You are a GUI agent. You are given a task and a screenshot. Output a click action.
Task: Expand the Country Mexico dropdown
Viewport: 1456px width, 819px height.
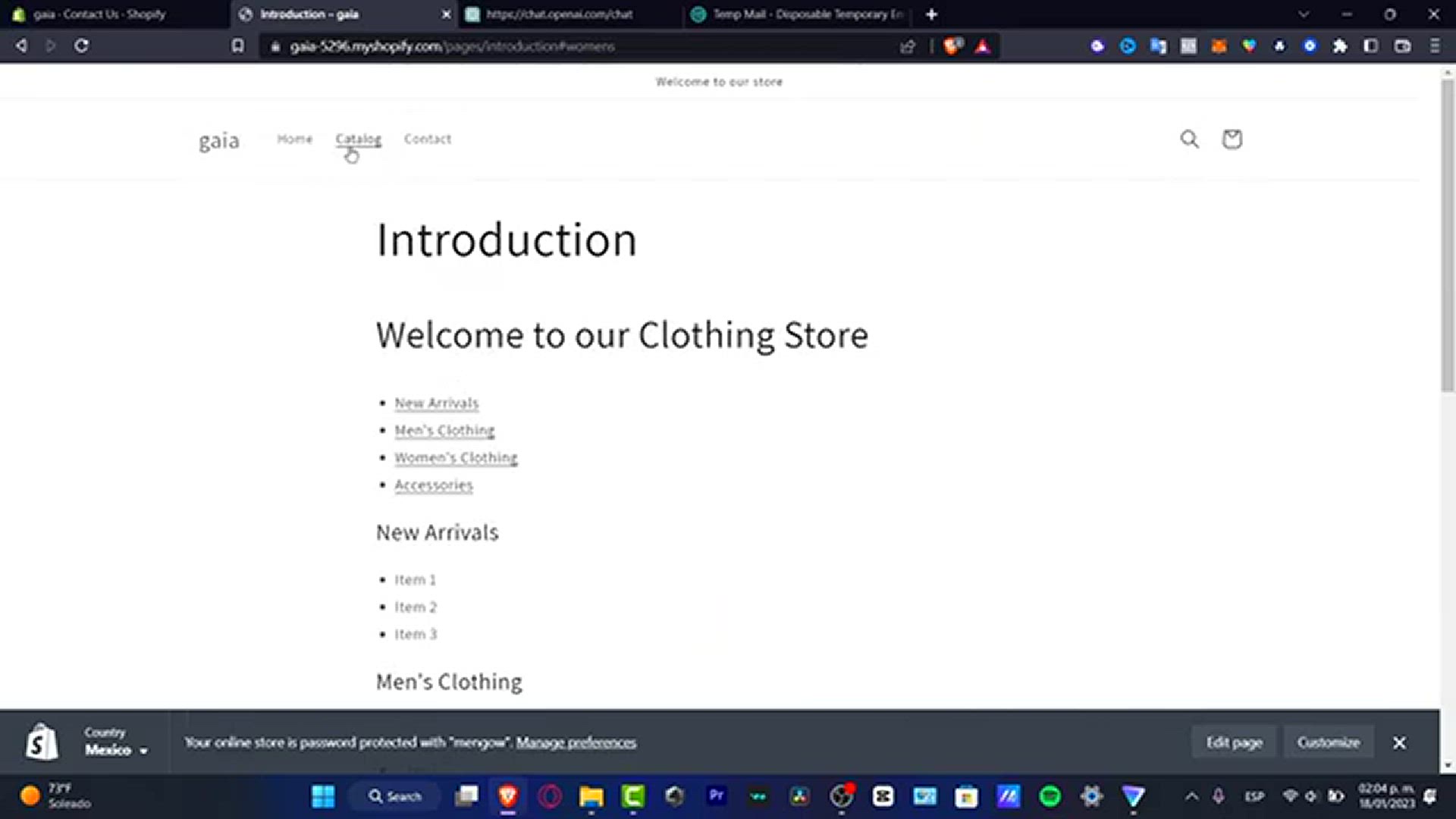tap(115, 749)
